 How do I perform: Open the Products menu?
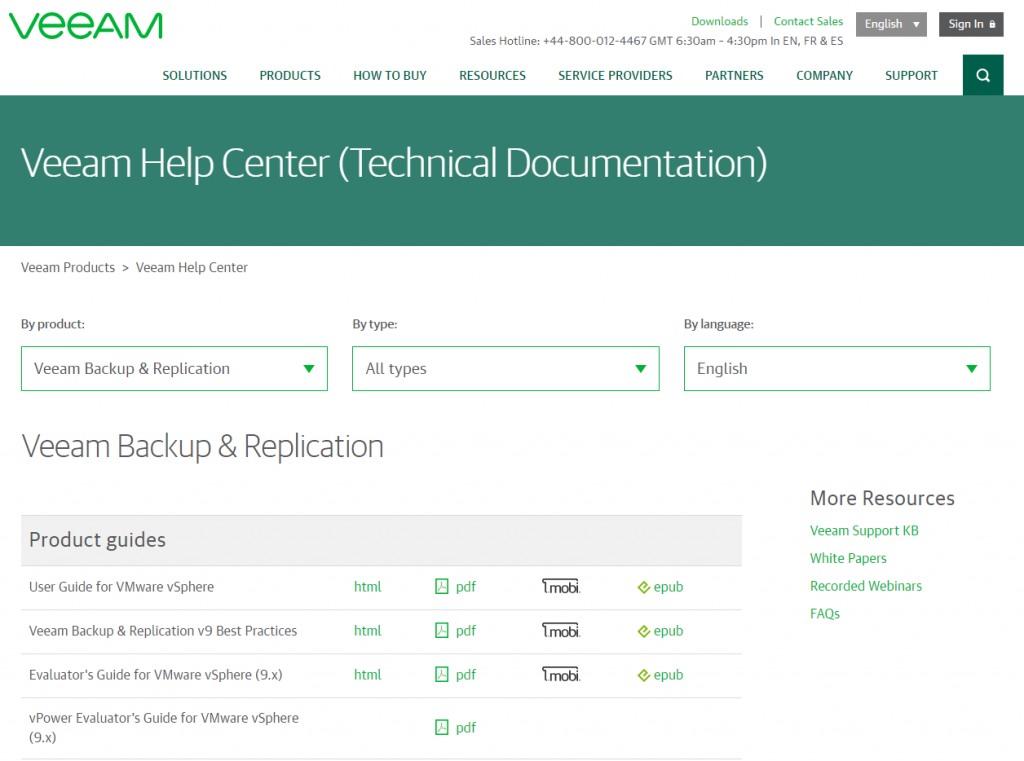pos(290,76)
